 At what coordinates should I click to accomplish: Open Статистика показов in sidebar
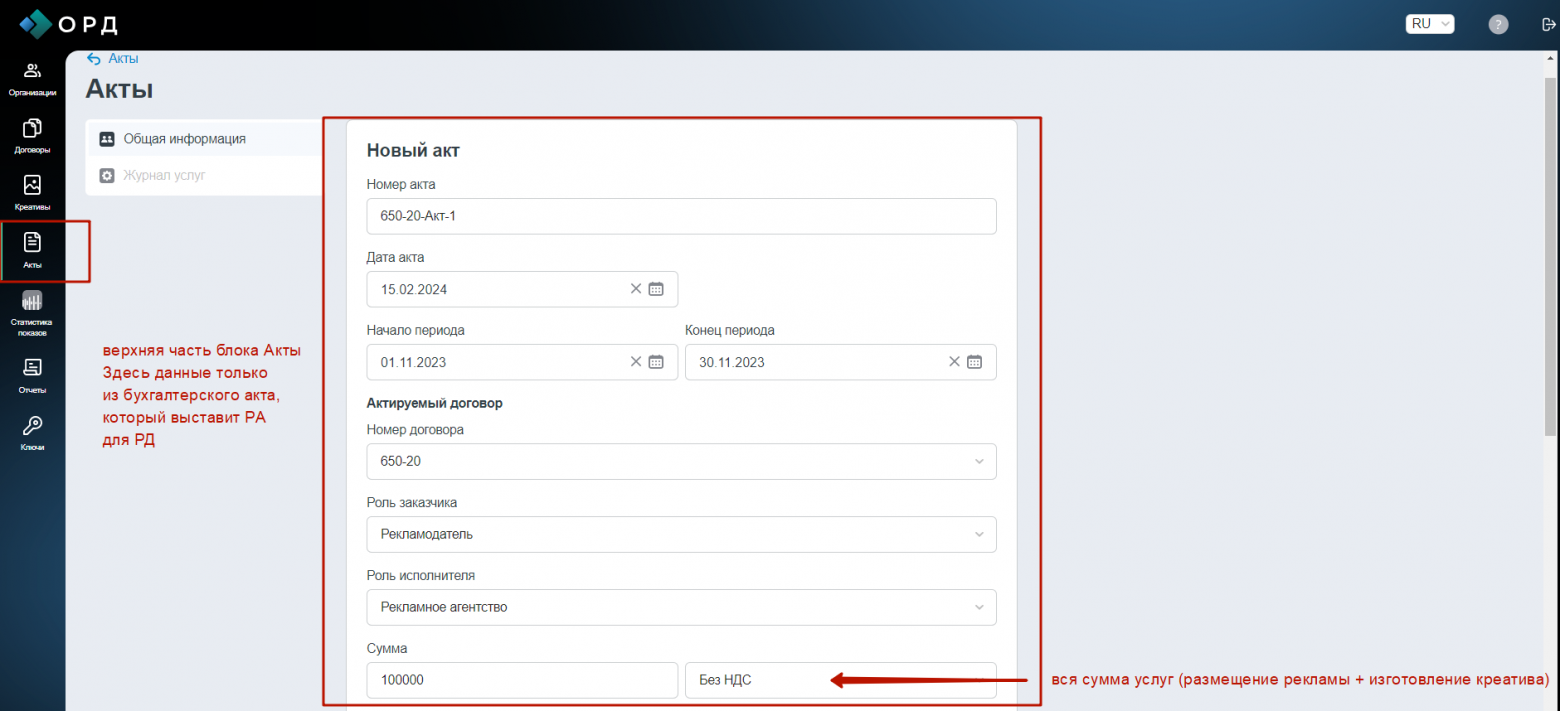click(32, 313)
